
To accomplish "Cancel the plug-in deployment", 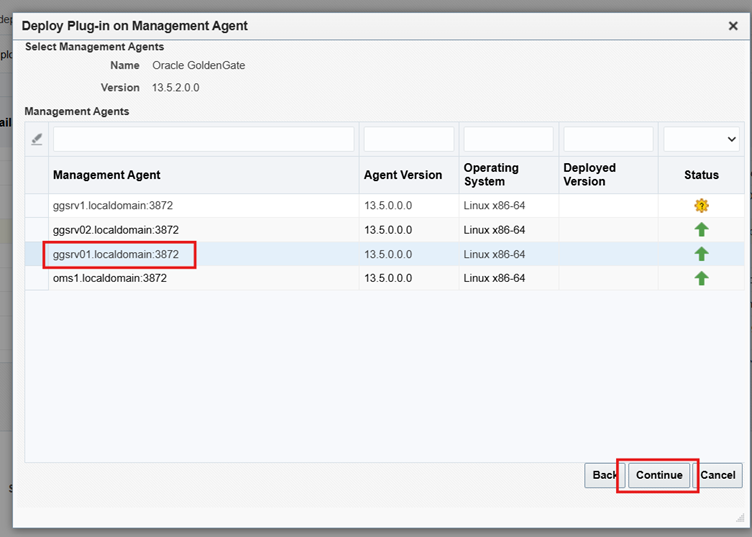I will coord(717,475).
